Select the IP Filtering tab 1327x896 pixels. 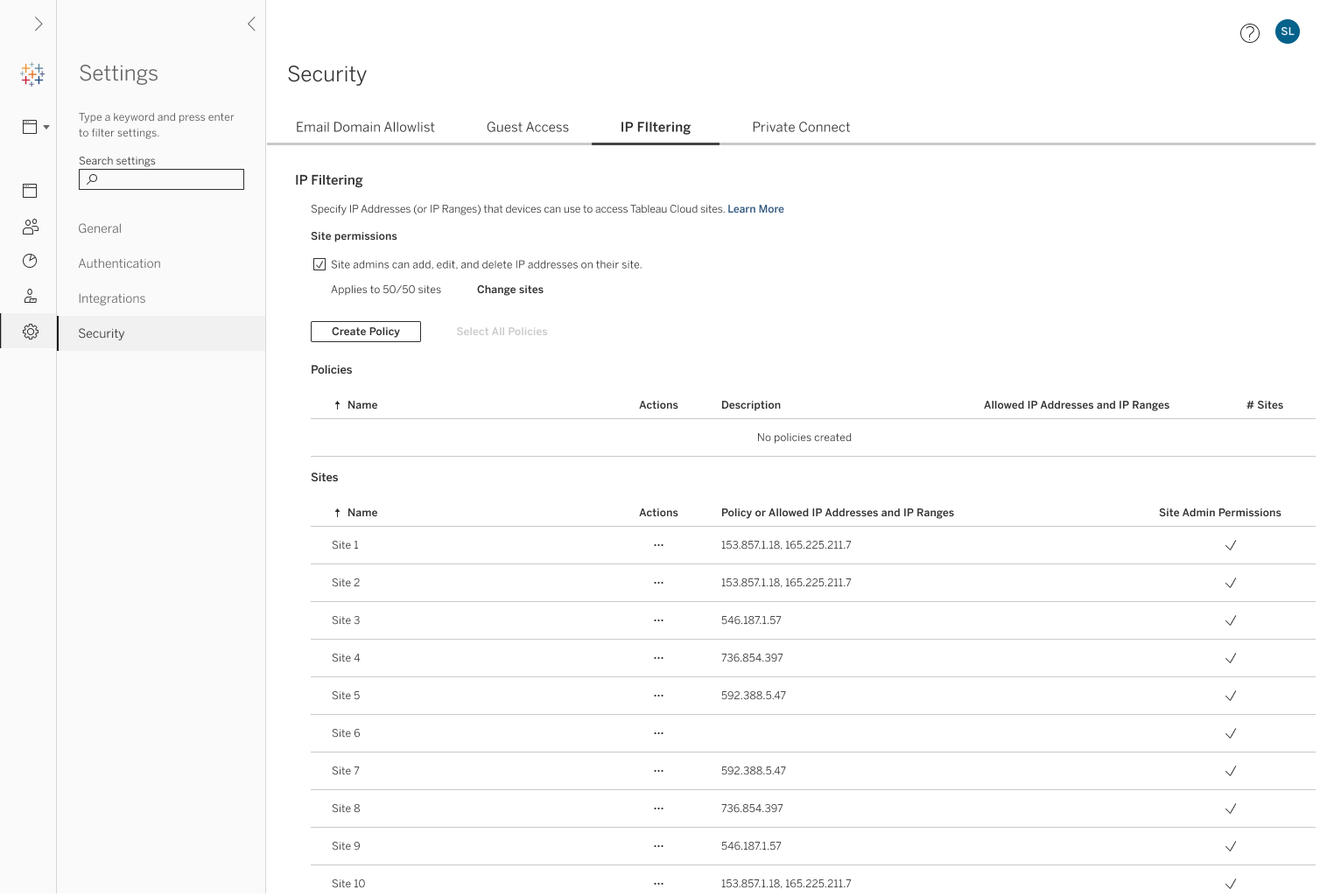click(x=656, y=127)
